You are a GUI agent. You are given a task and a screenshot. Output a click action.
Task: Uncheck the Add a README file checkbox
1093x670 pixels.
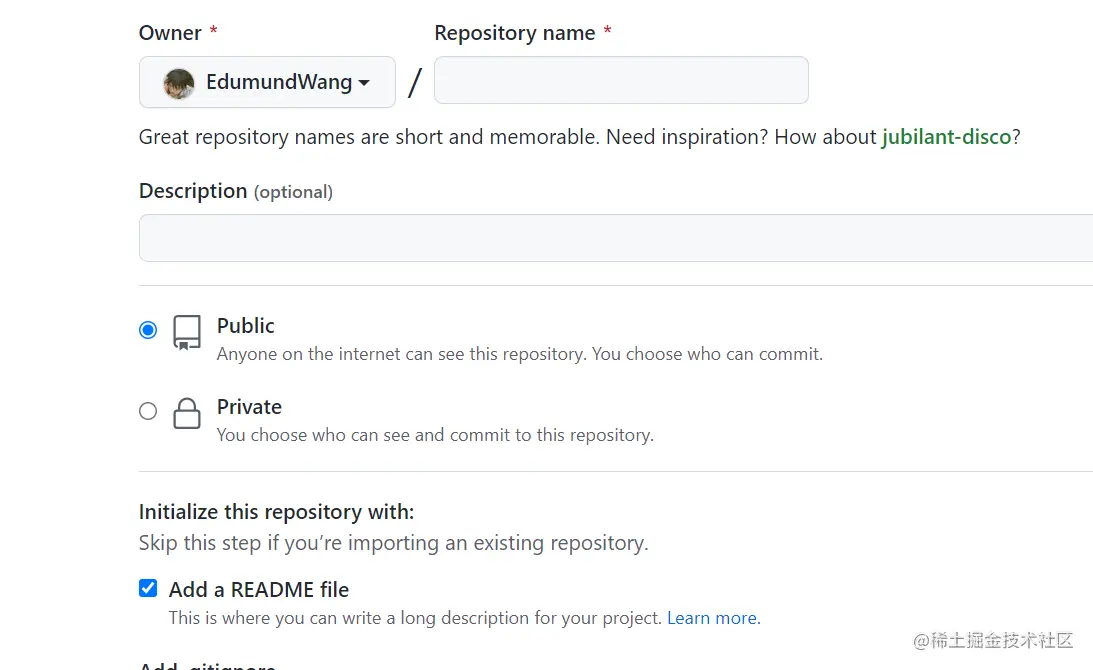click(x=148, y=588)
